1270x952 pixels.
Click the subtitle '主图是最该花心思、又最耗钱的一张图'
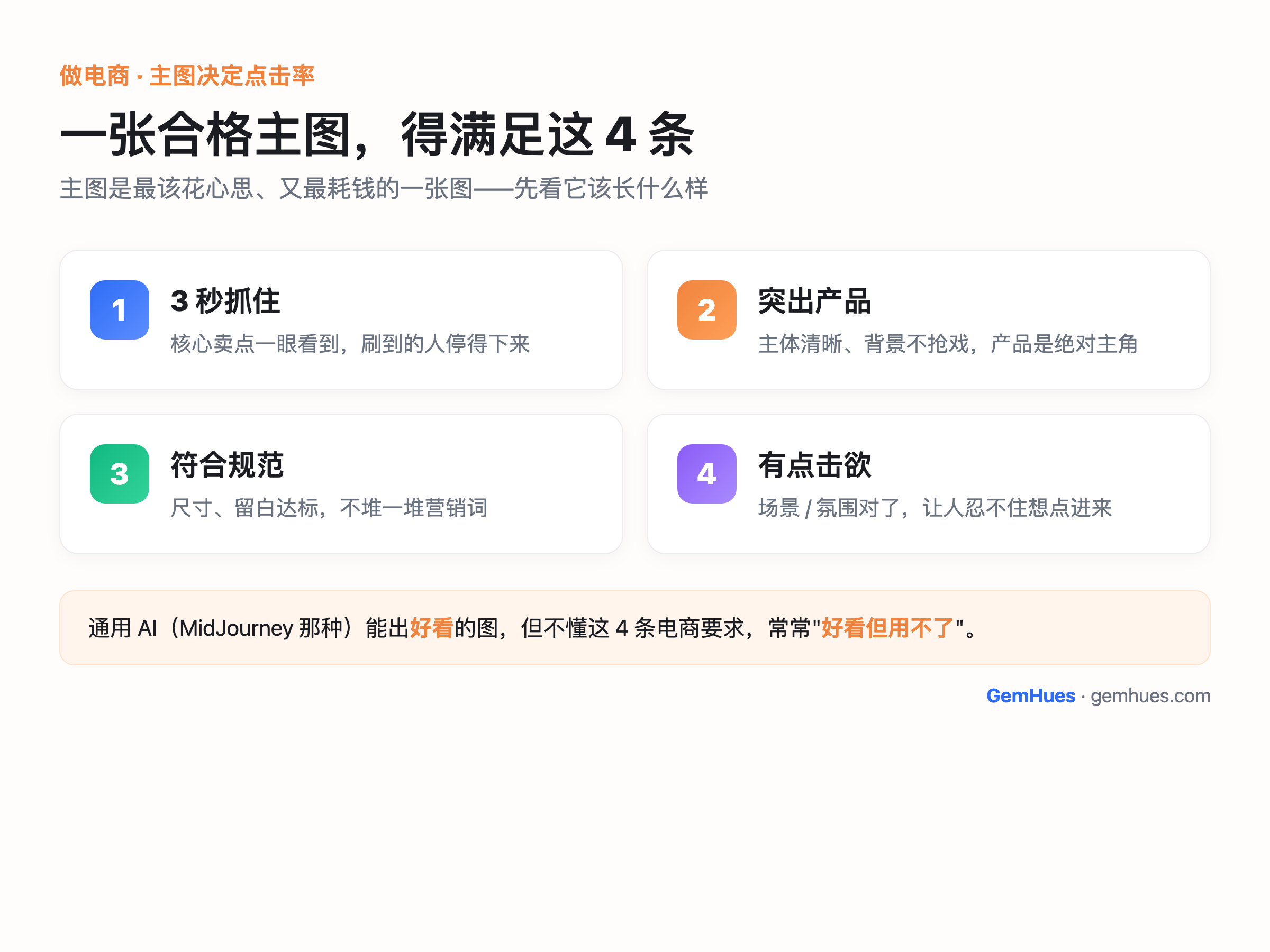pyautogui.click(x=266, y=188)
